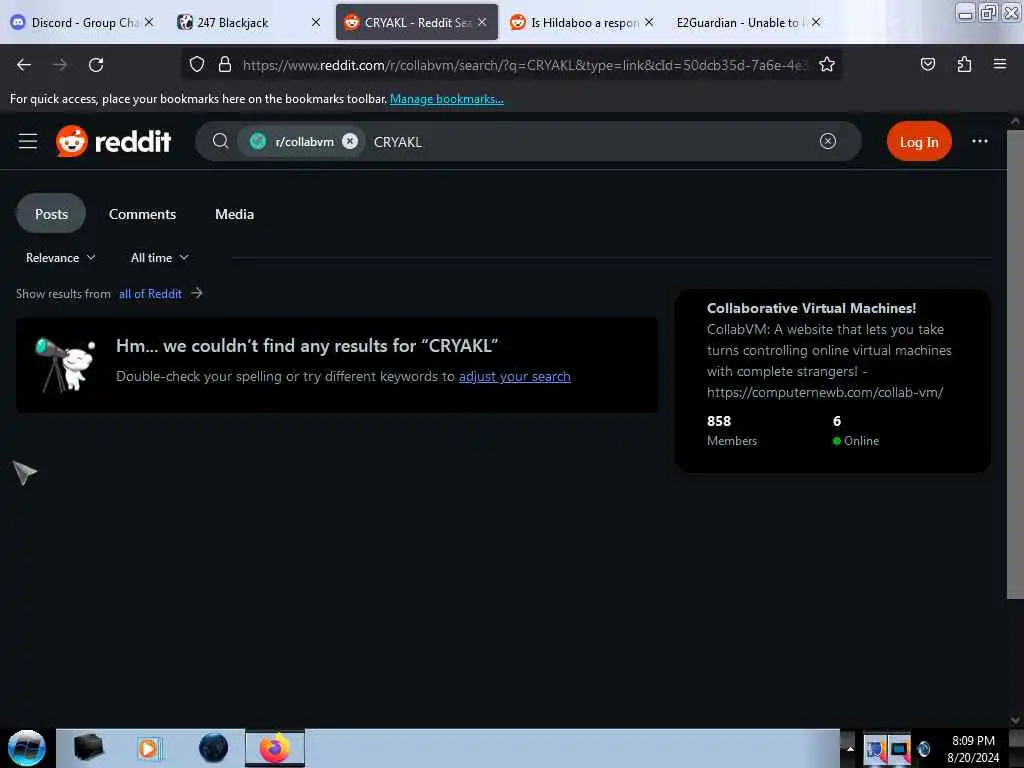Open the black box taskbar application
The image size is (1024, 768).
pos(88,748)
